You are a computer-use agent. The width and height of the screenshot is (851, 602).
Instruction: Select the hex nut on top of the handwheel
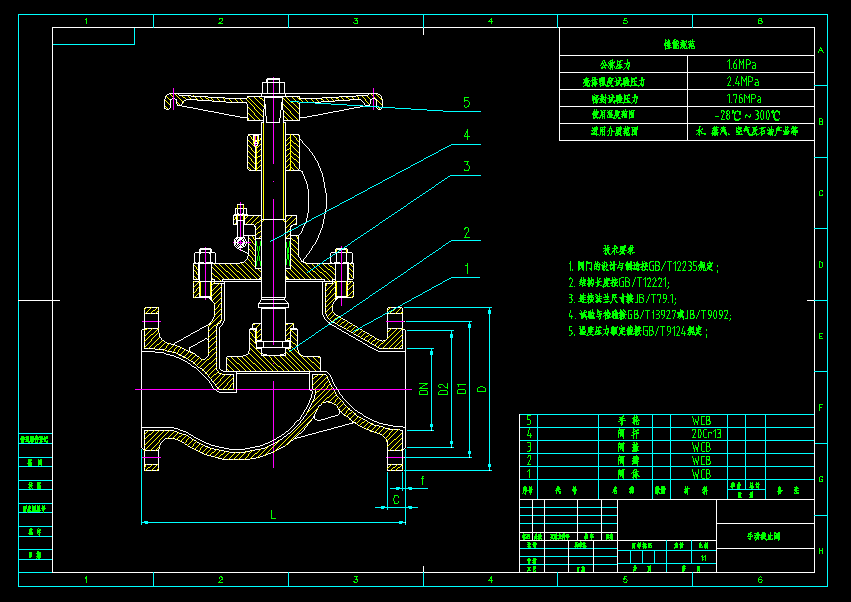coord(274,87)
